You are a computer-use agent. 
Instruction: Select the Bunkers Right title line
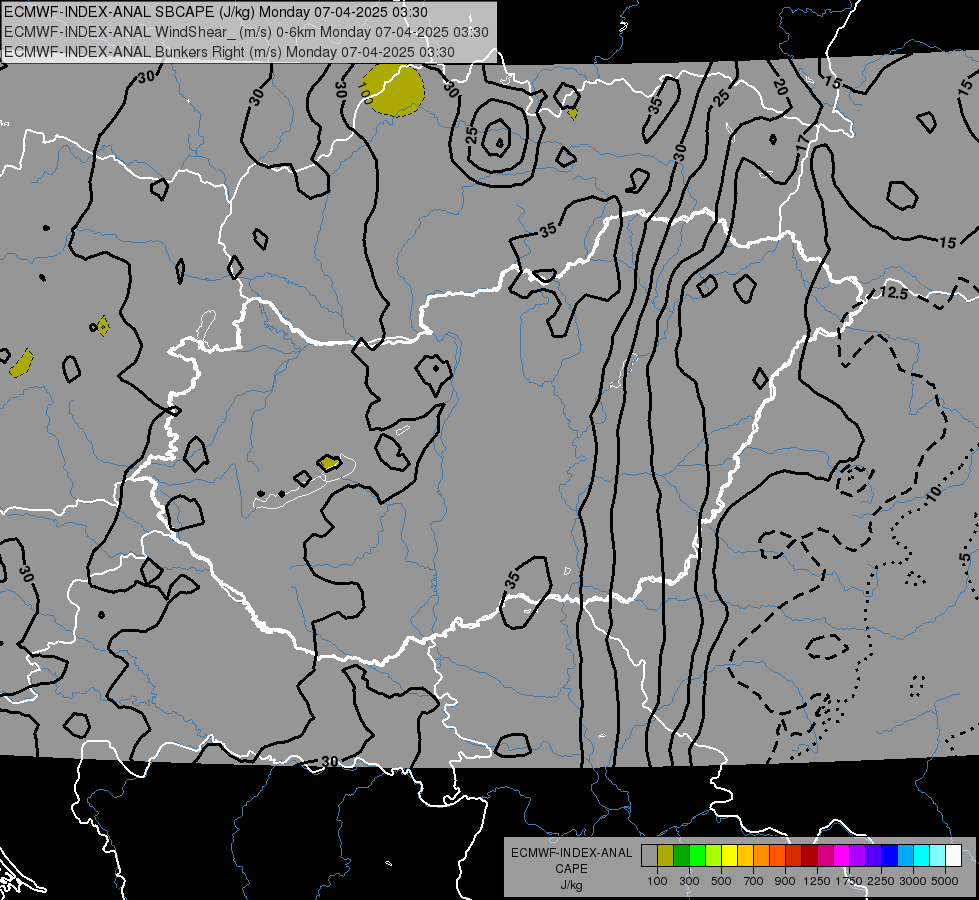(229, 52)
